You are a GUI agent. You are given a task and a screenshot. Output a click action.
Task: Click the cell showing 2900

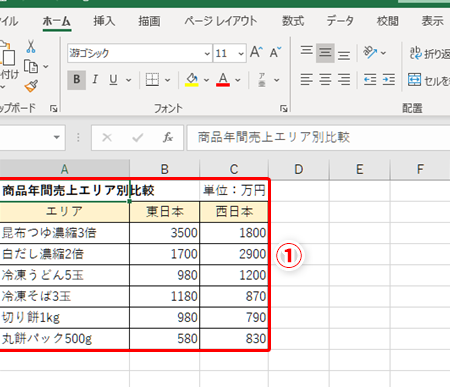tap(234, 254)
